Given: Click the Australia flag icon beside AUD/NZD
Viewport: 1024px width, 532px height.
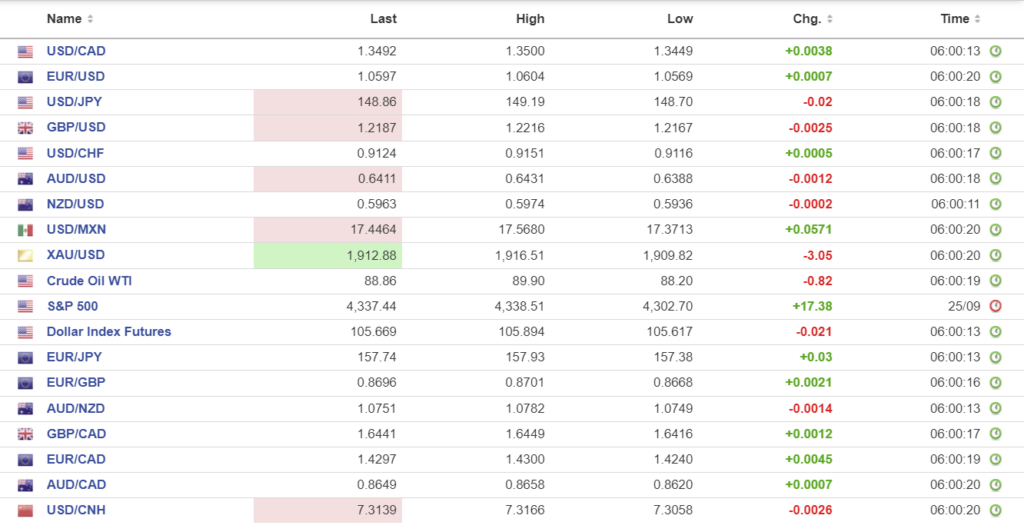Looking at the screenshot, I should pos(25,408).
